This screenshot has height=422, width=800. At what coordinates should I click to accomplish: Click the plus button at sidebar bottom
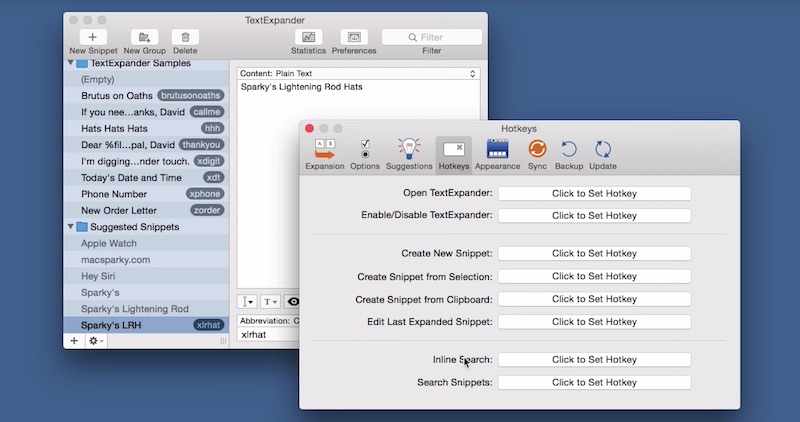click(x=74, y=340)
